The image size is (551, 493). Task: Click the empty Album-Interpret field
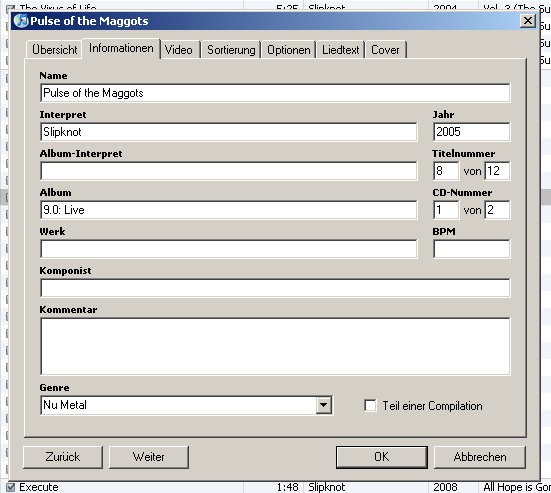click(x=229, y=171)
